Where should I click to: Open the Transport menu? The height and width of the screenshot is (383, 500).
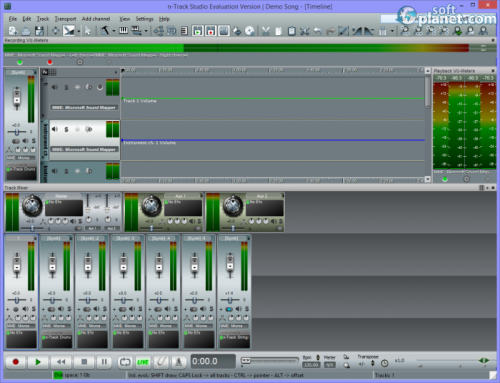coord(65,19)
